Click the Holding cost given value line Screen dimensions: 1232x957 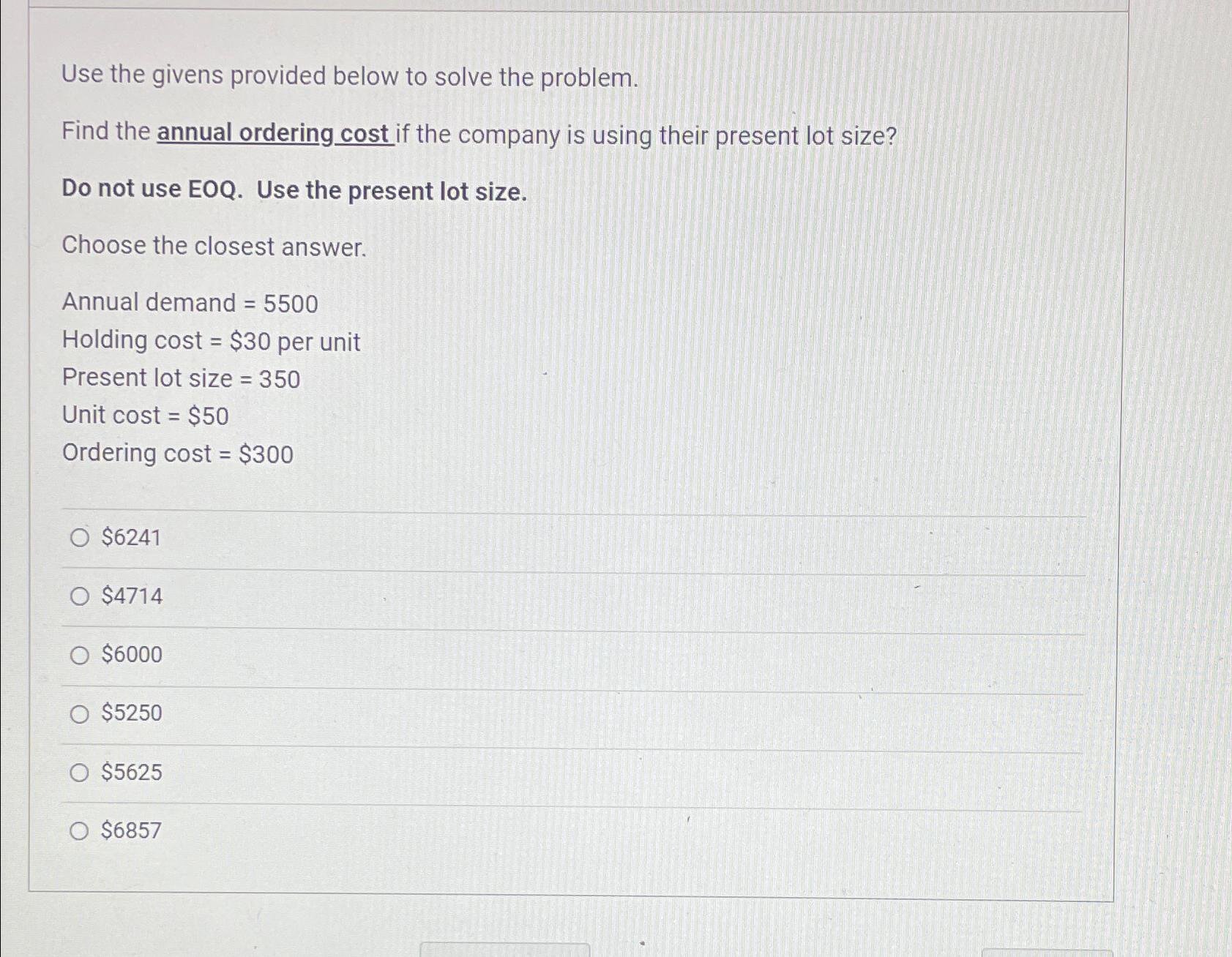(x=210, y=341)
